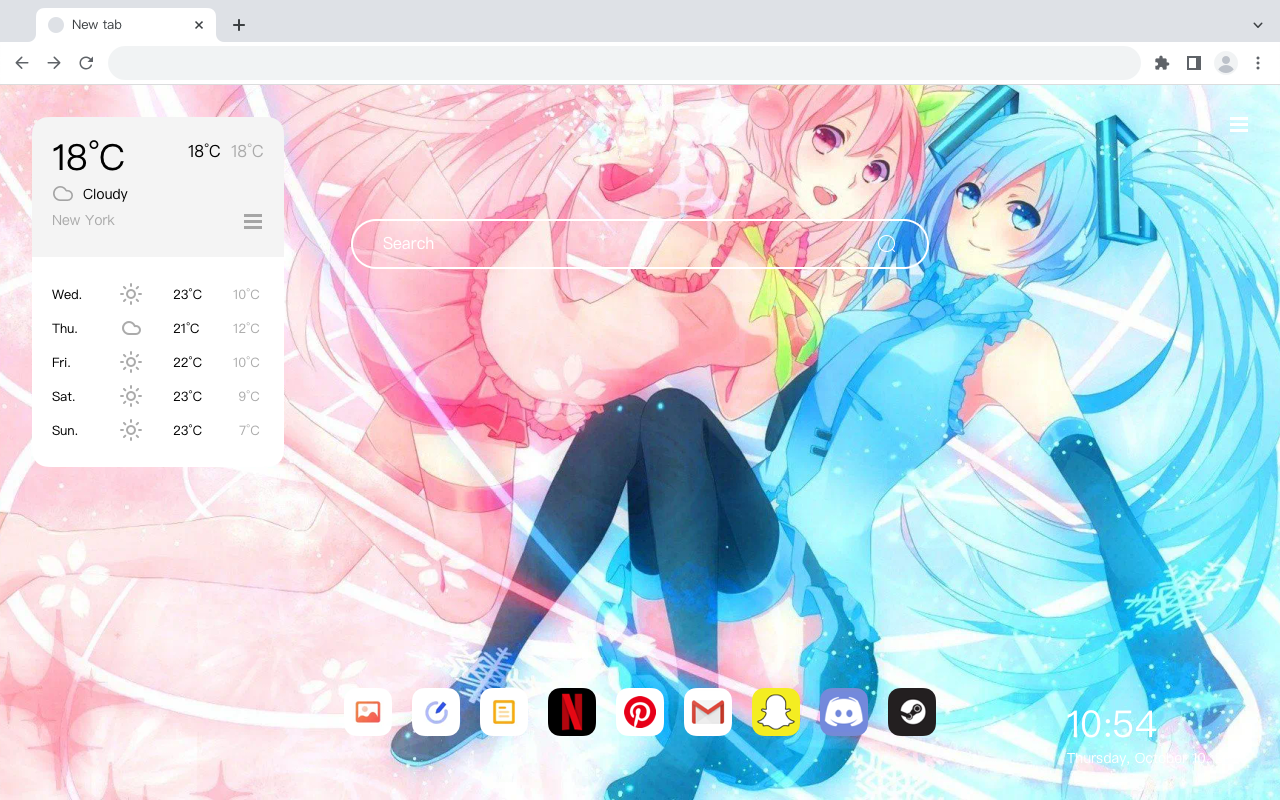Open the profile avatar menu

[x=1226, y=63]
